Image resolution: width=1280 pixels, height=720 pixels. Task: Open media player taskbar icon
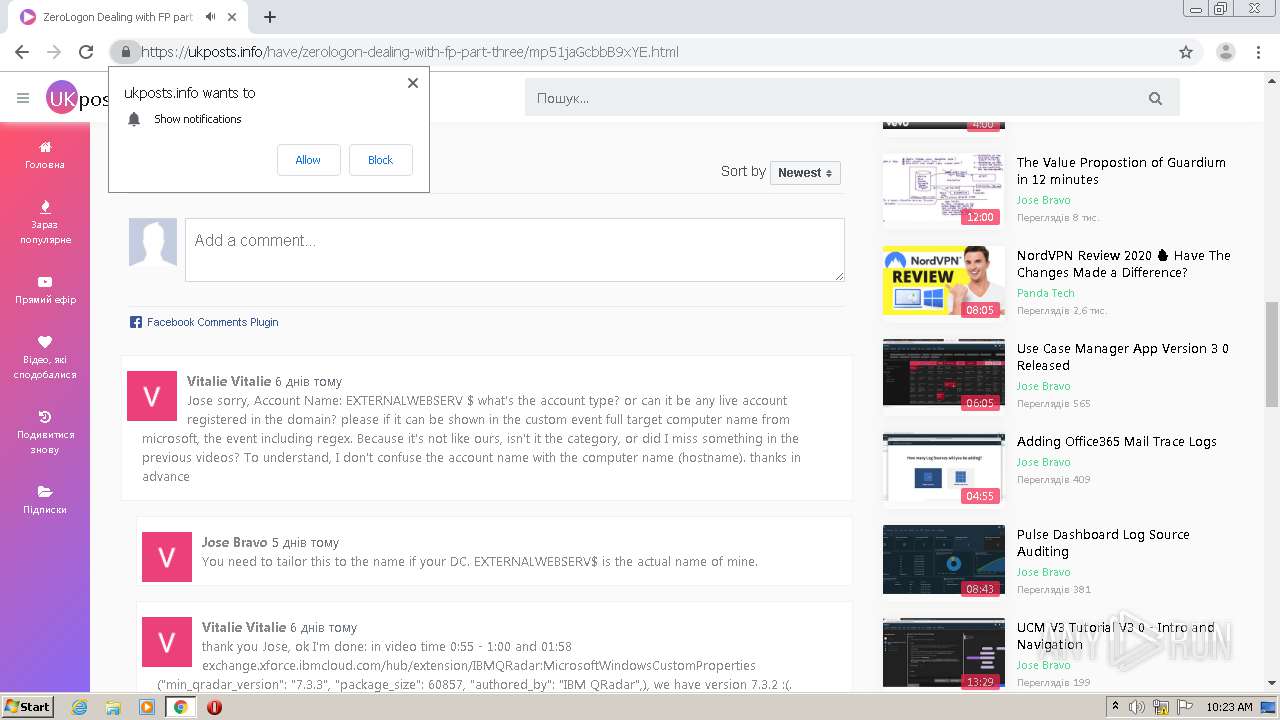pyautogui.click(x=146, y=707)
